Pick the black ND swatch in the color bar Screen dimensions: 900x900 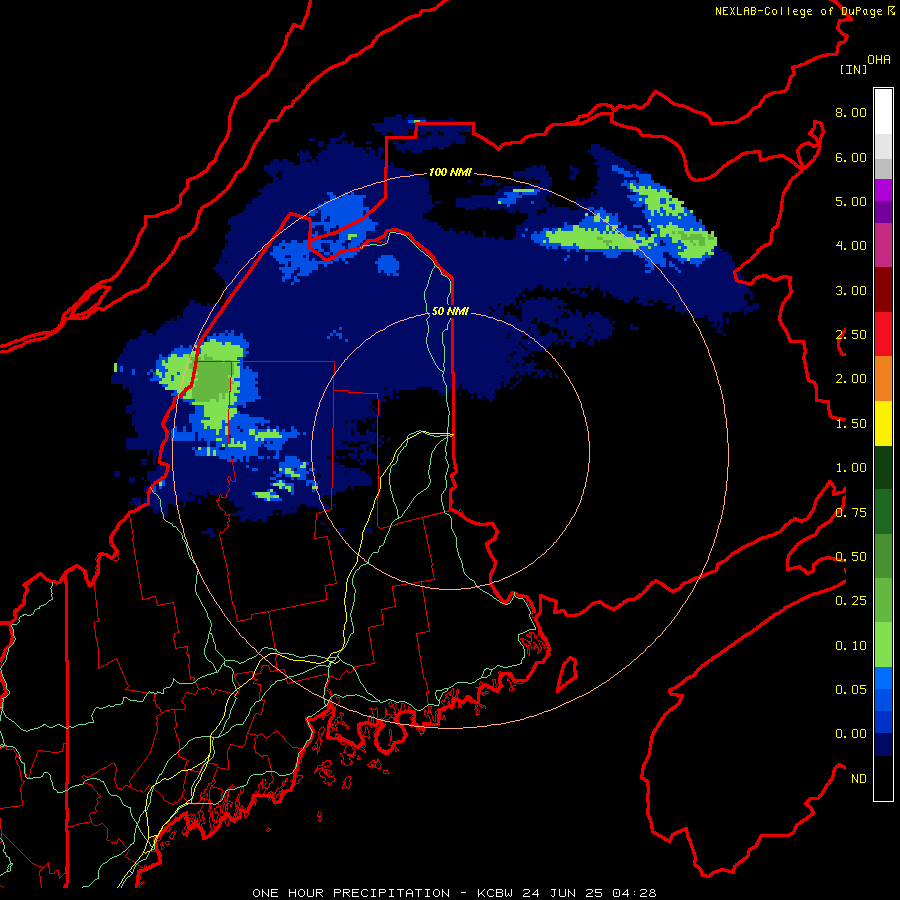[883, 778]
